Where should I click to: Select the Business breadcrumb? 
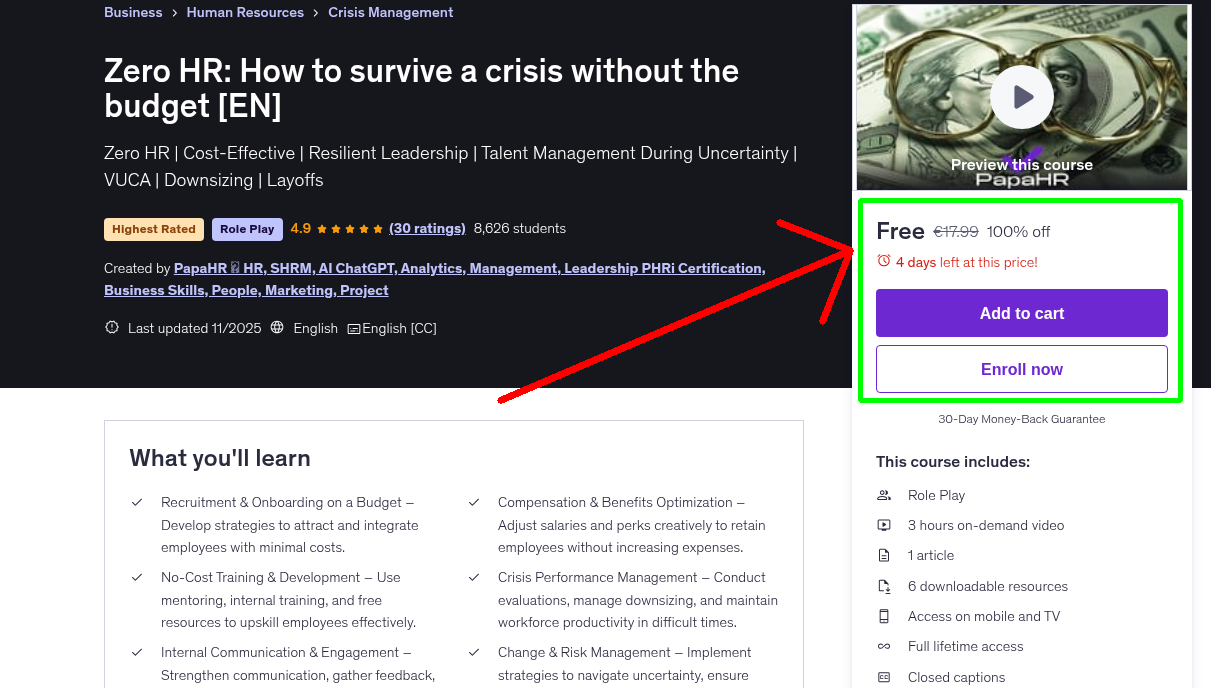pos(133,12)
